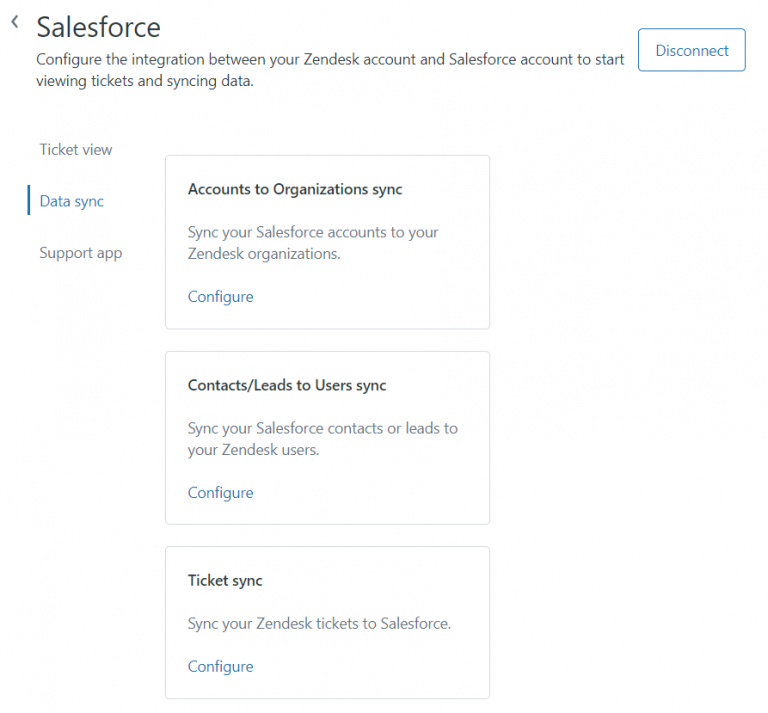Click the integration description under Salesforce title
The height and width of the screenshot is (713, 768).
[x=330, y=70]
